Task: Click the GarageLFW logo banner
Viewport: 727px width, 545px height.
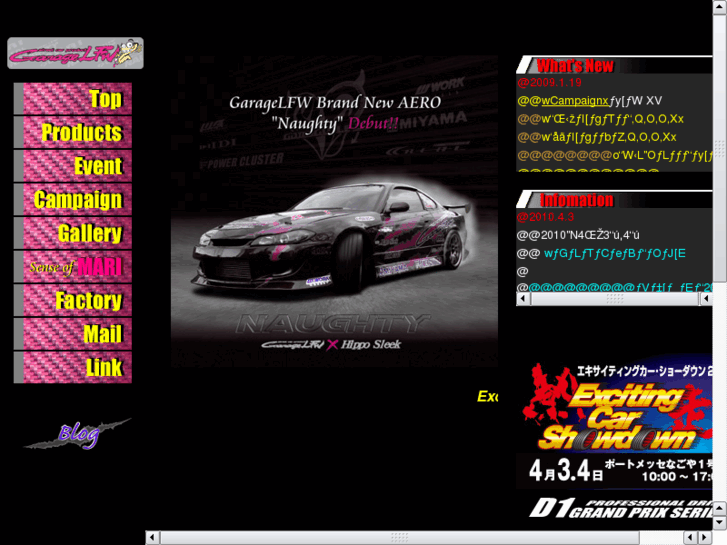Action: pos(75,53)
